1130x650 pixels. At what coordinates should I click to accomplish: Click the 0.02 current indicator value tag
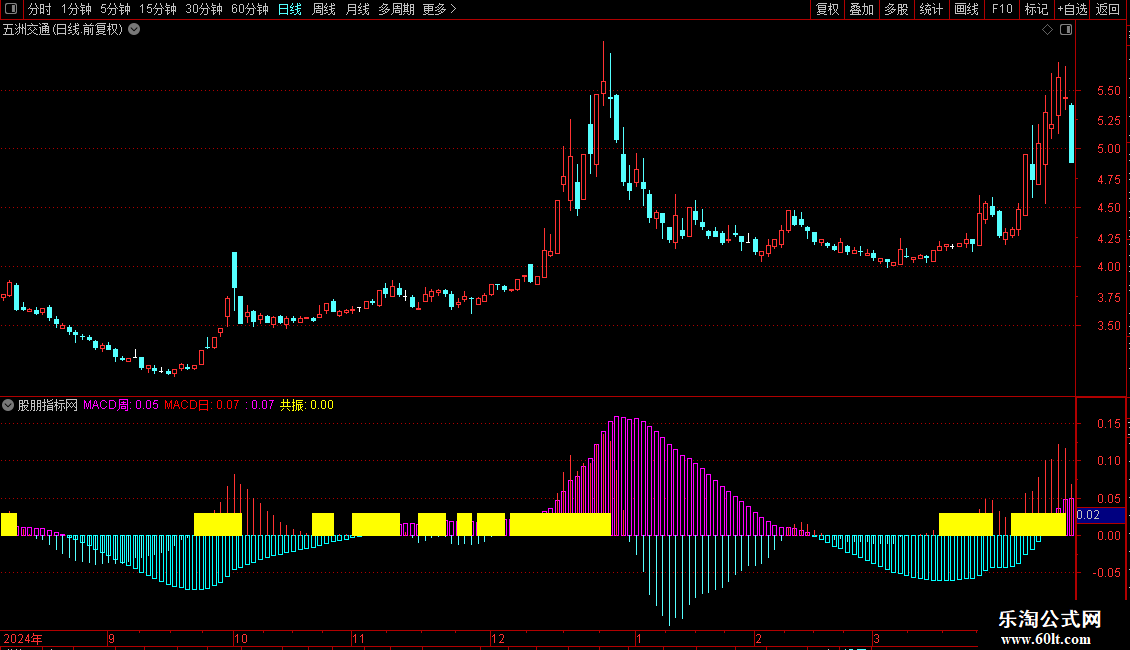[1100, 515]
